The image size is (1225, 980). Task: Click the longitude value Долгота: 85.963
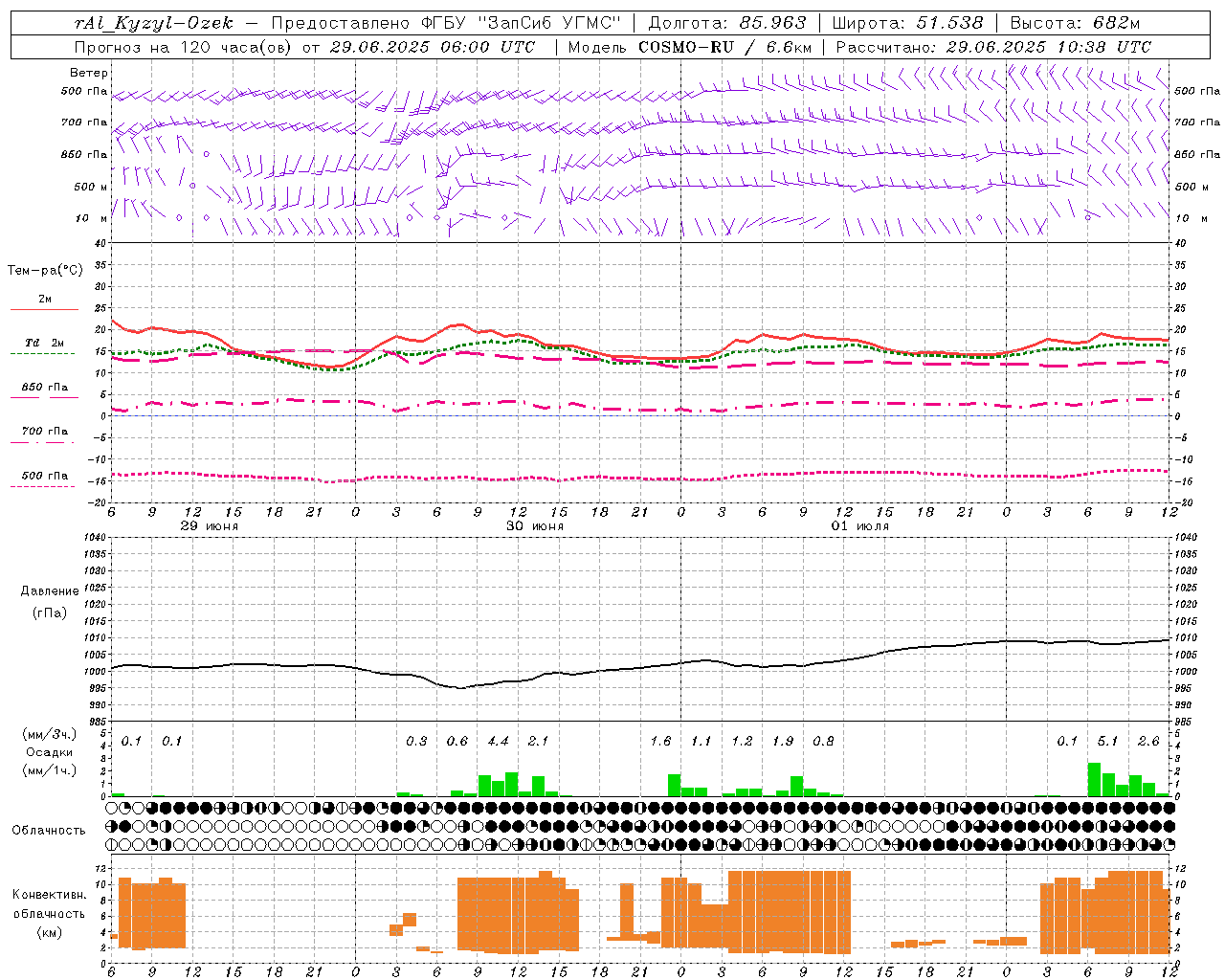click(727, 23)
